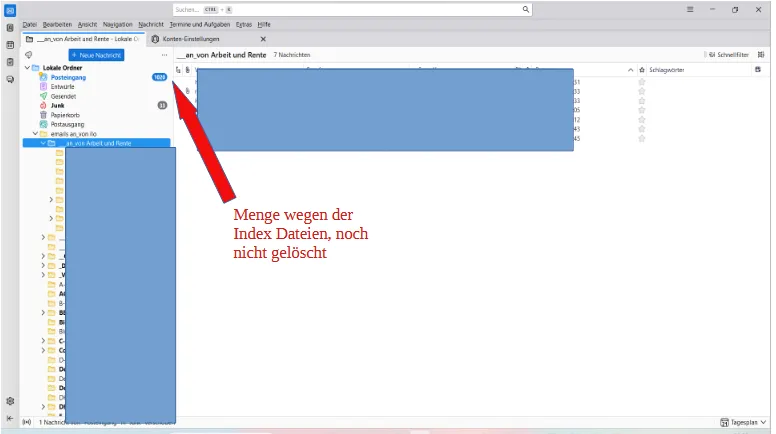Viewport: 776px width, 434px height.
Task: Click the calendar icon beside Tagesplan
Action: (x=725, y=422)
